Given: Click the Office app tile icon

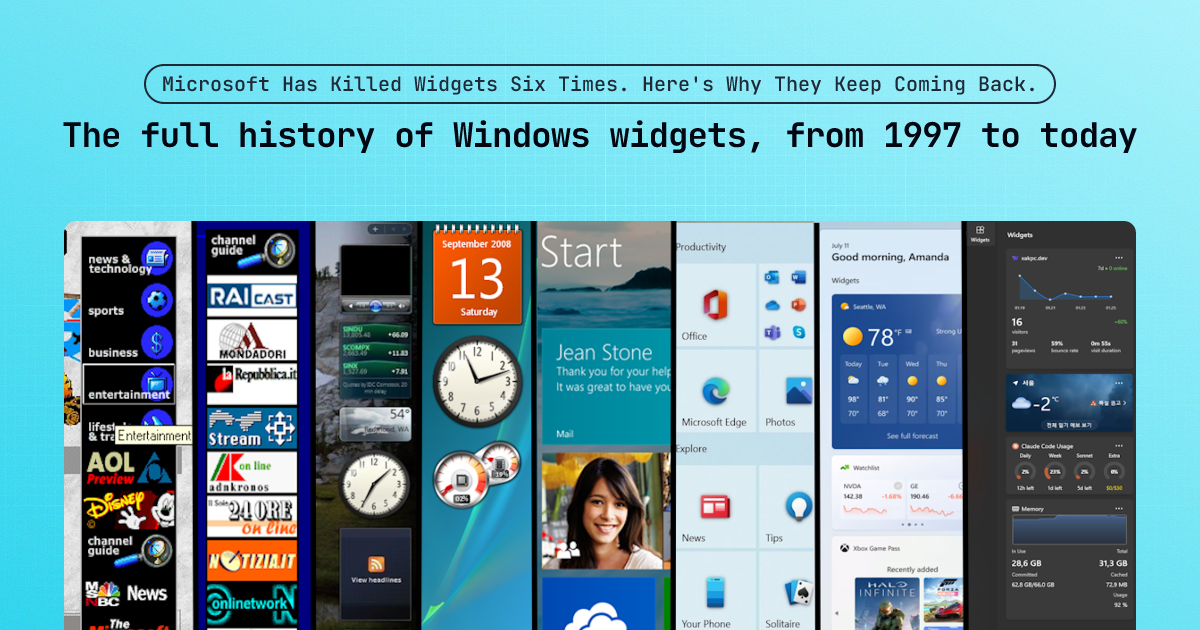Looking at the screenshot, I should [715, 304].
